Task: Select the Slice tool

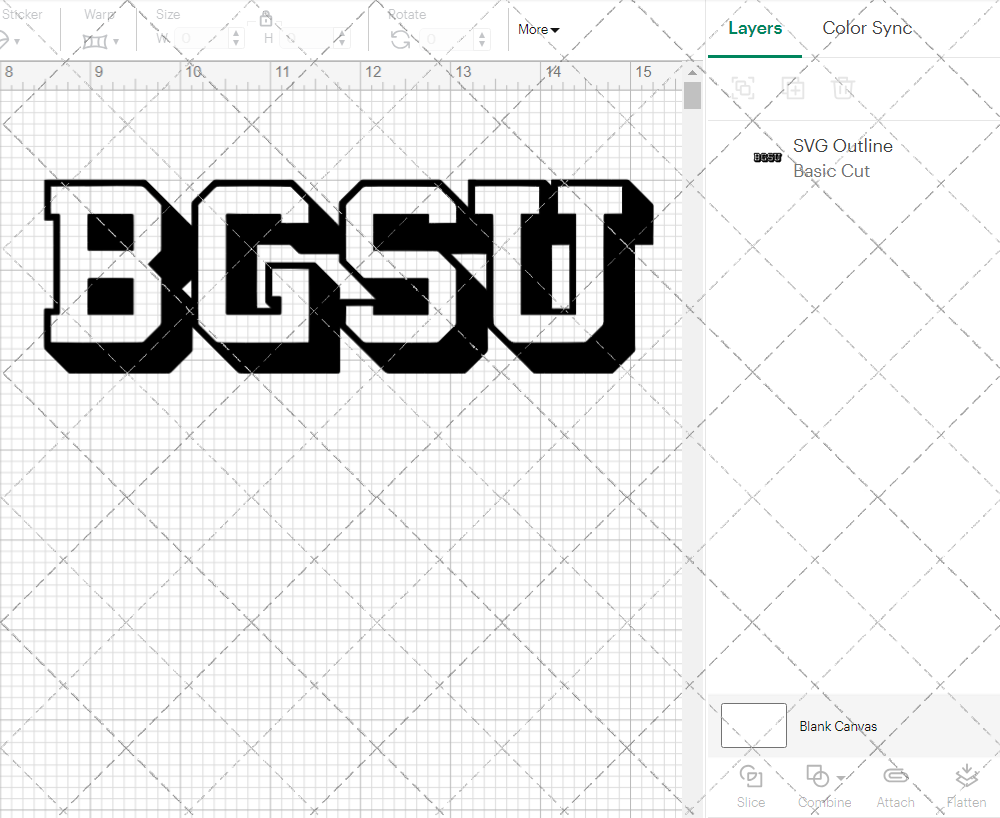Action: pyautogui.click(x=751, y=785)
